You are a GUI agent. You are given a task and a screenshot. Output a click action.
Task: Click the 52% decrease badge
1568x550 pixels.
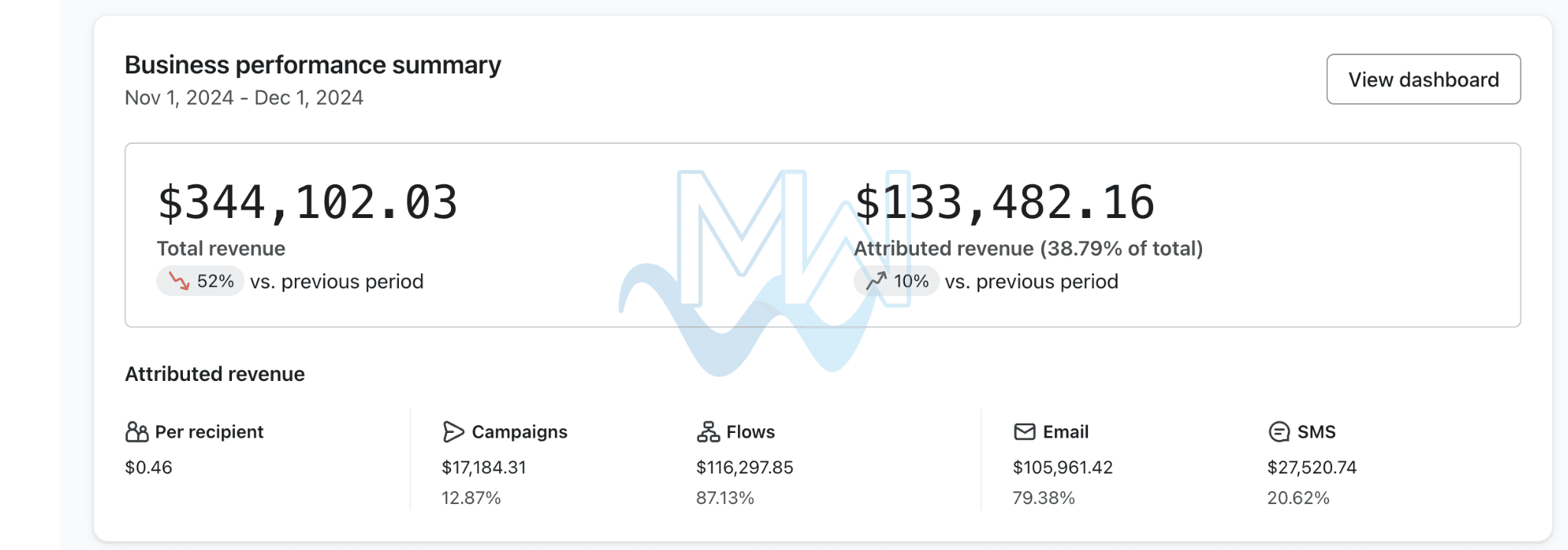(201, 282)
